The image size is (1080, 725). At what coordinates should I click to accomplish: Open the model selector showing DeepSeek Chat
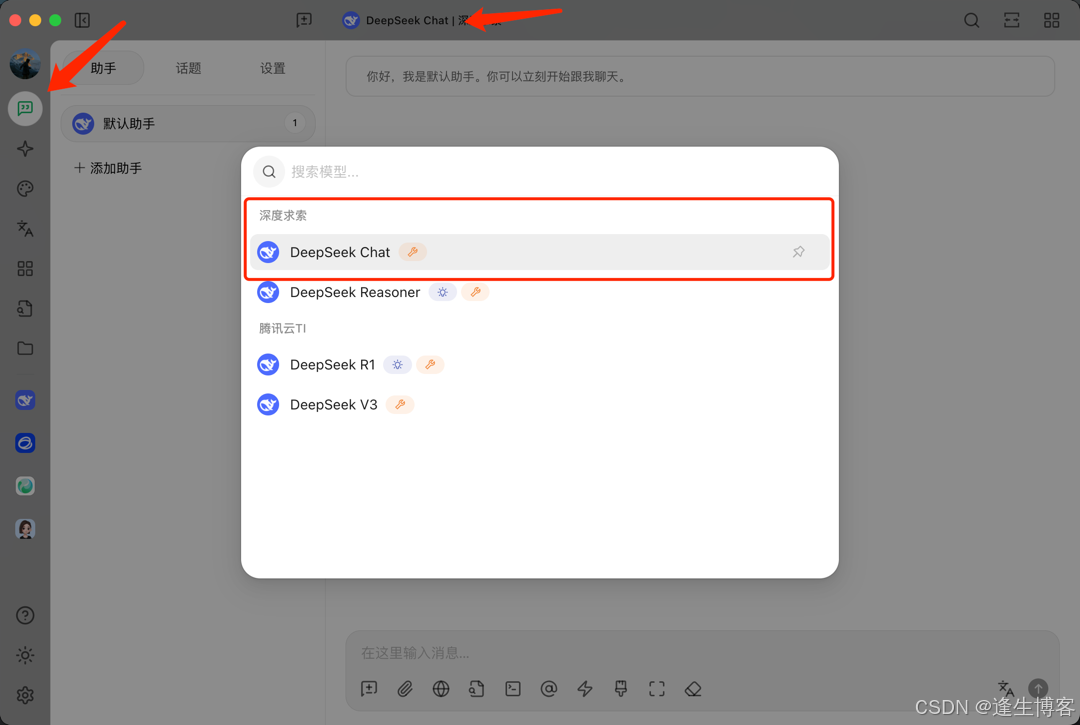422,21
